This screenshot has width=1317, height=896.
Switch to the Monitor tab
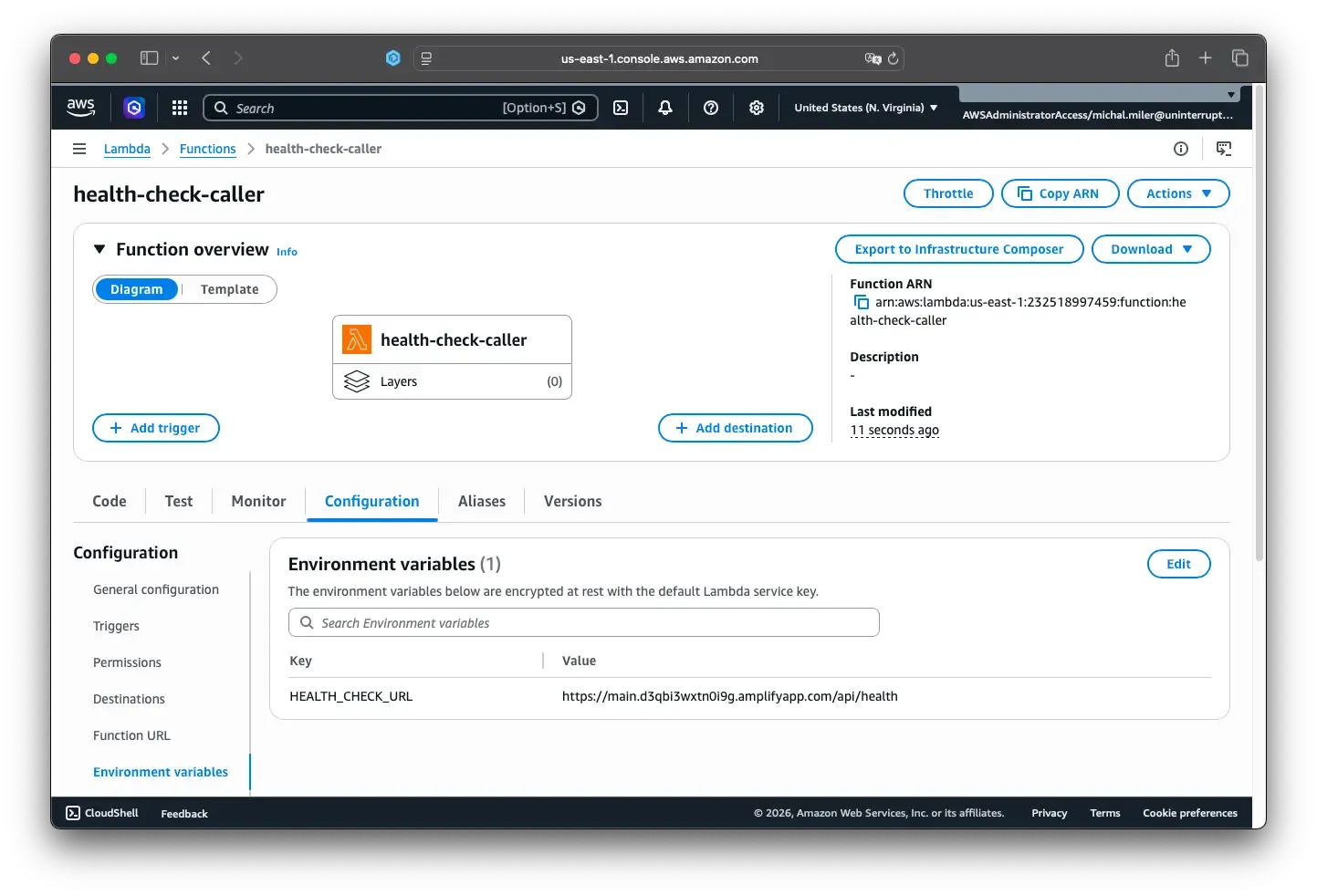[x=258, y=501]
